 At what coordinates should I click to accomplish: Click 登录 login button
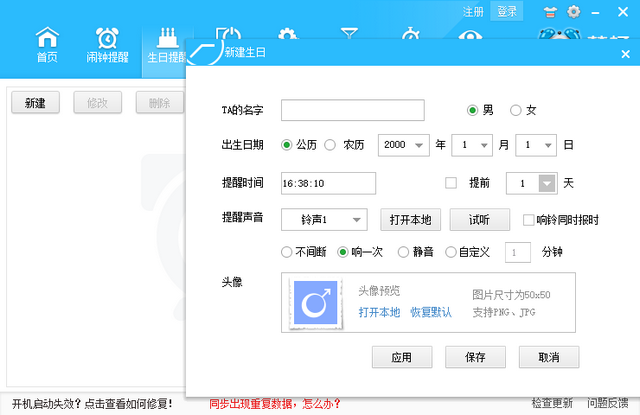(x=507, y=12)
